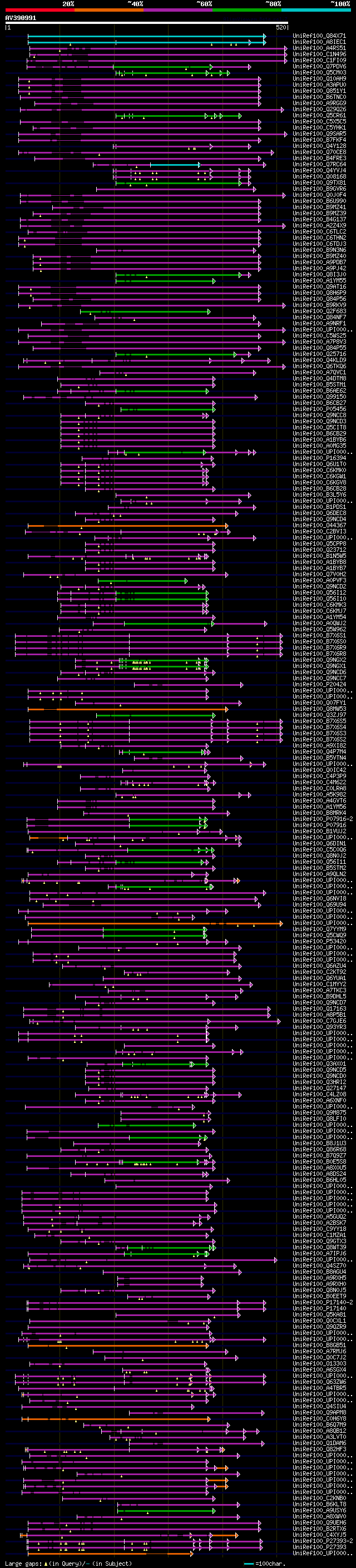356x1568 pixels.
Task: Select the UniRef100_B9RKV9 label
Action: pos(319,305)
